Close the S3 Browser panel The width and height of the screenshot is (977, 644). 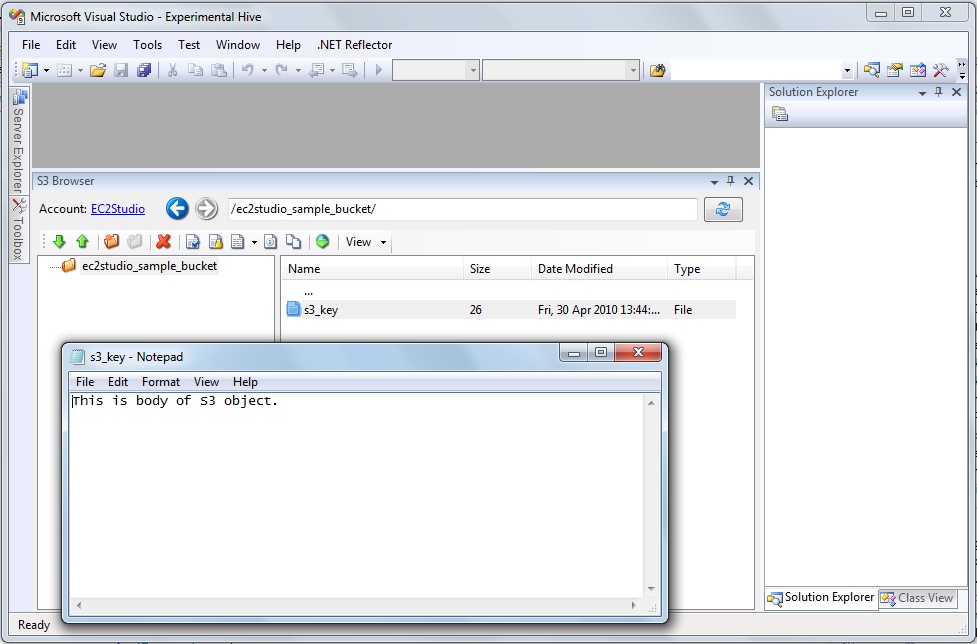click(x=748, y=181)
